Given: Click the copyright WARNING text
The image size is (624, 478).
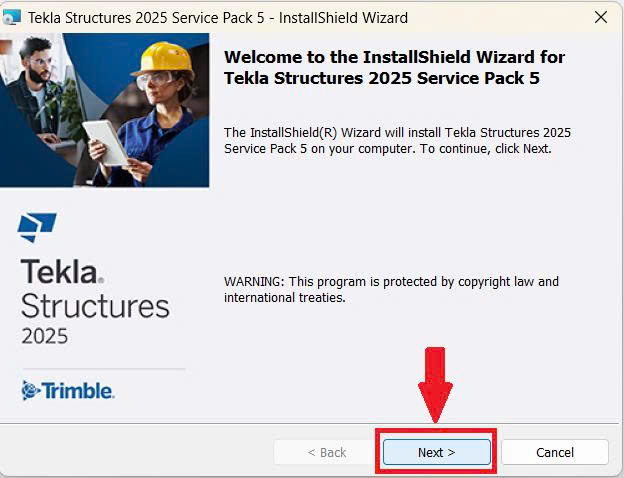Looking at the screenshot, I should click(391, 289).
